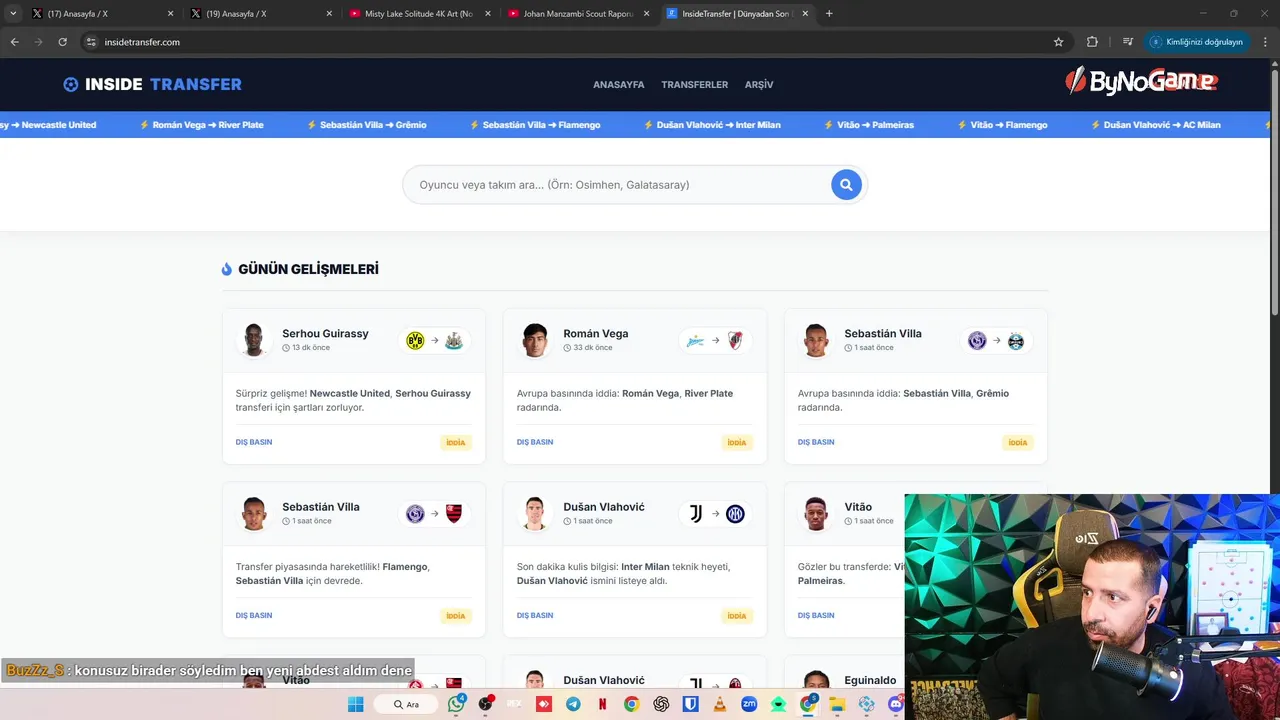The image size is (1280, 720).
Task: Close the Misty Lake Solitude tab
Action: pos(488,14)
